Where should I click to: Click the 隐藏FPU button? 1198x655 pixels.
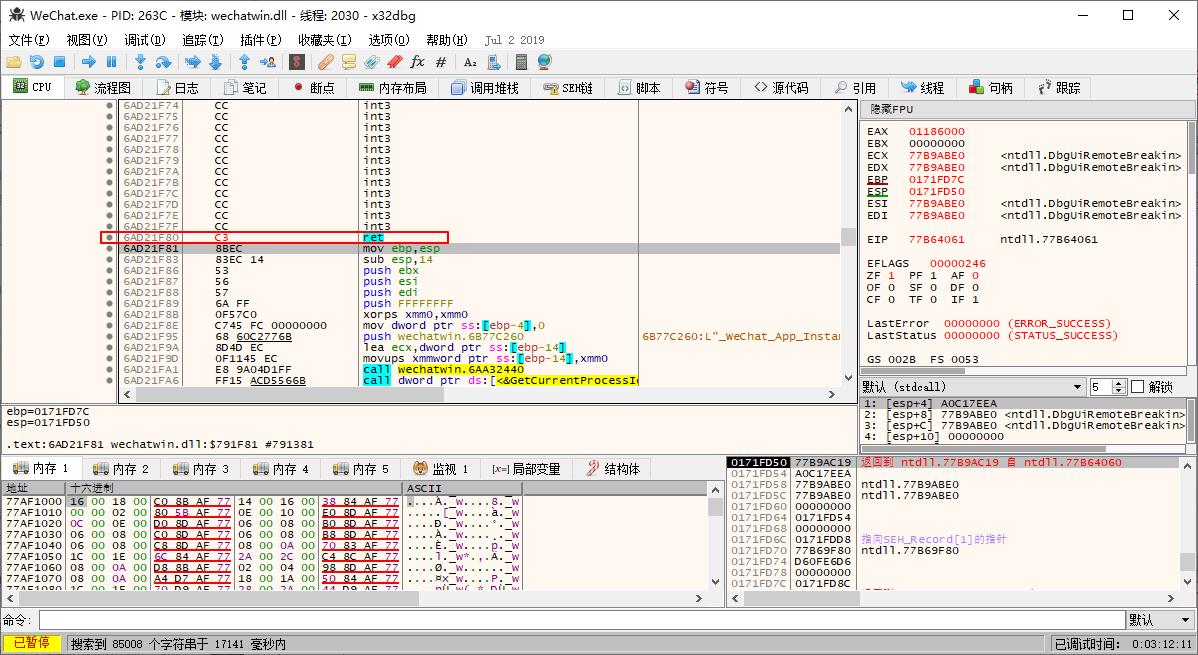point(891,109)
